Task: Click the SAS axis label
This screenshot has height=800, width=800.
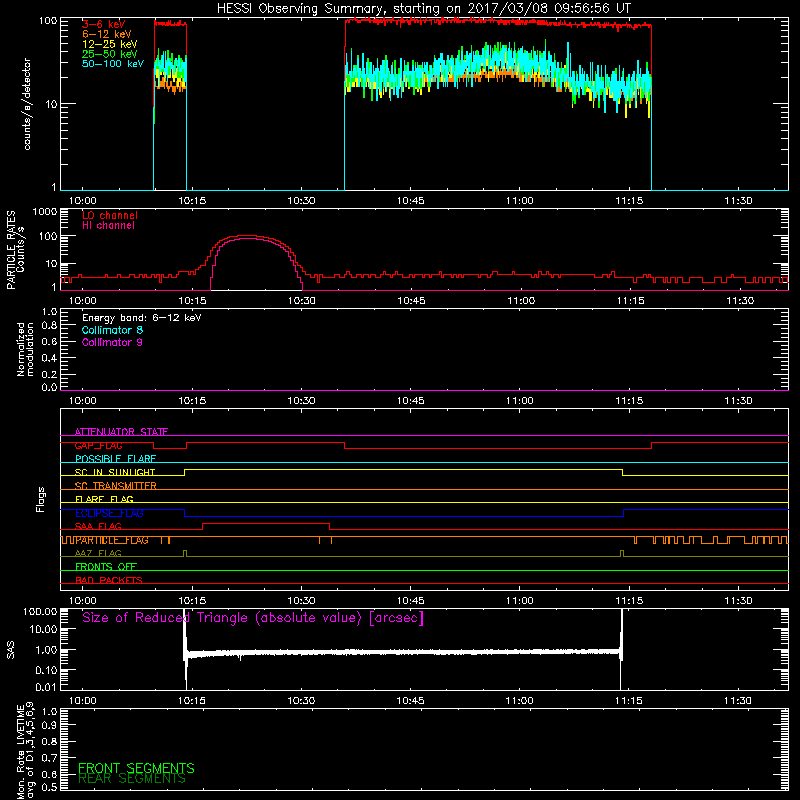Action: 11,650
